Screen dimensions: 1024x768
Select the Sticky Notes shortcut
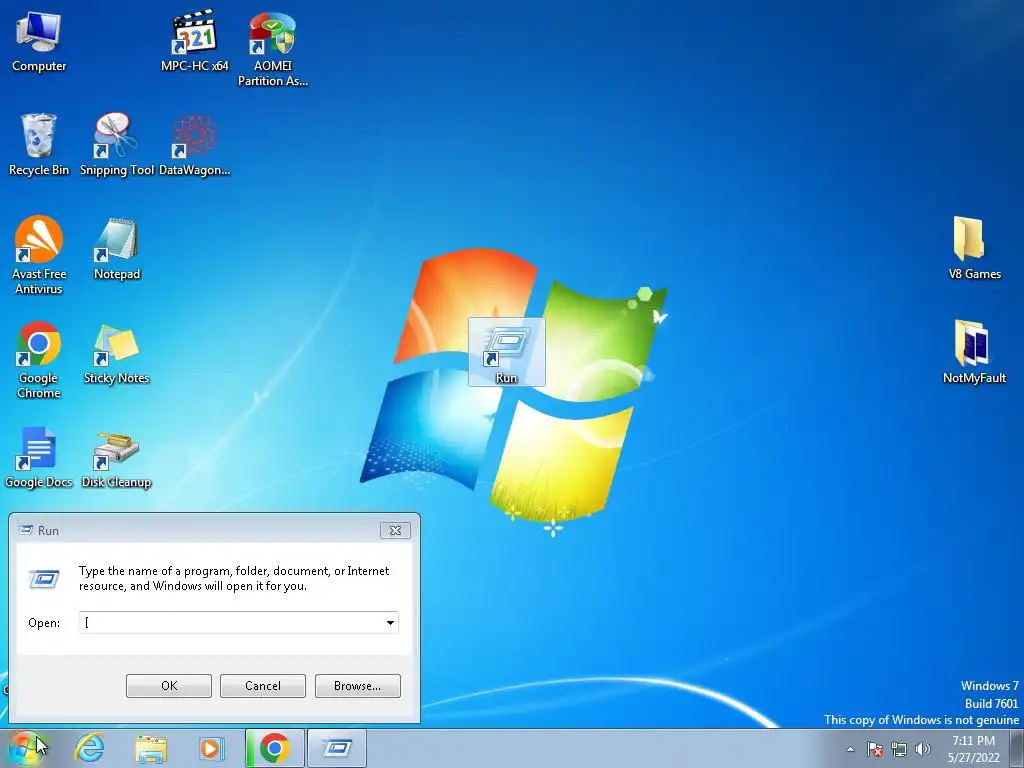point(116,353)
